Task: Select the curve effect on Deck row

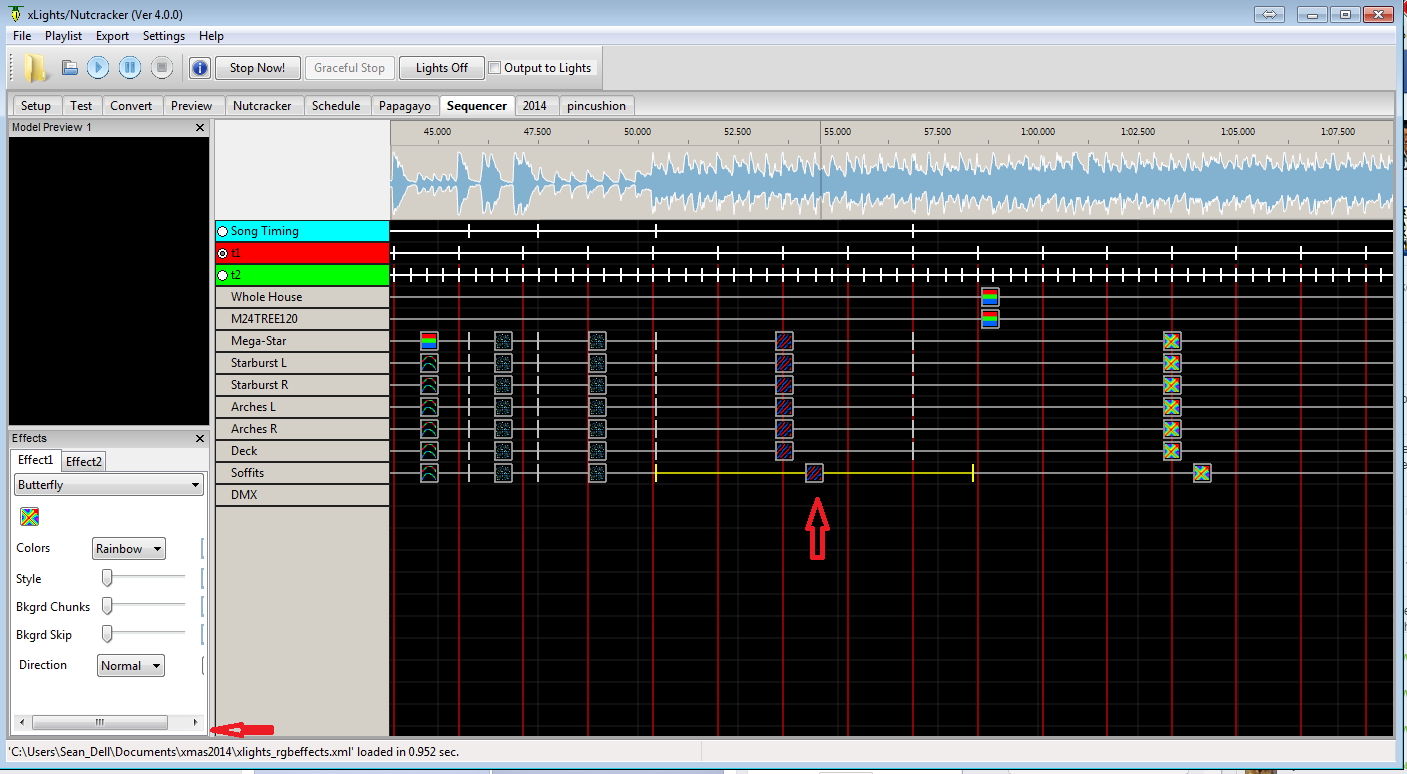Action: pos(429,451)
